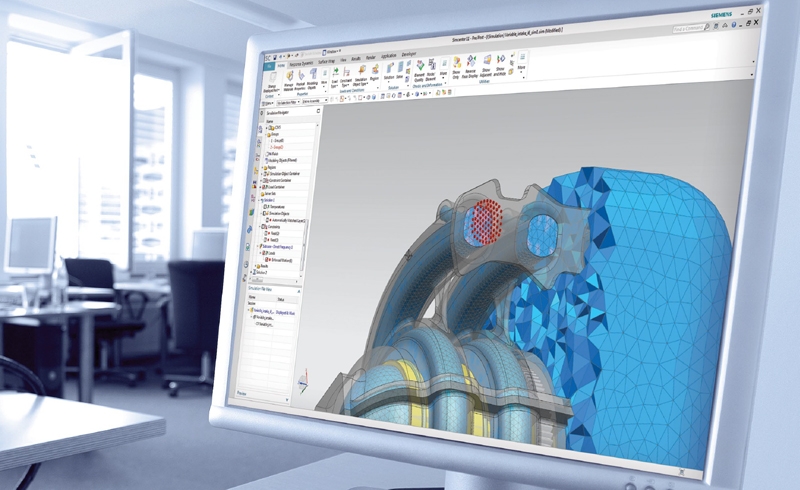Viewport: 800px width, 490px height.
Task: Open the Physical Properties tool
Action: [x=301, y=79]
